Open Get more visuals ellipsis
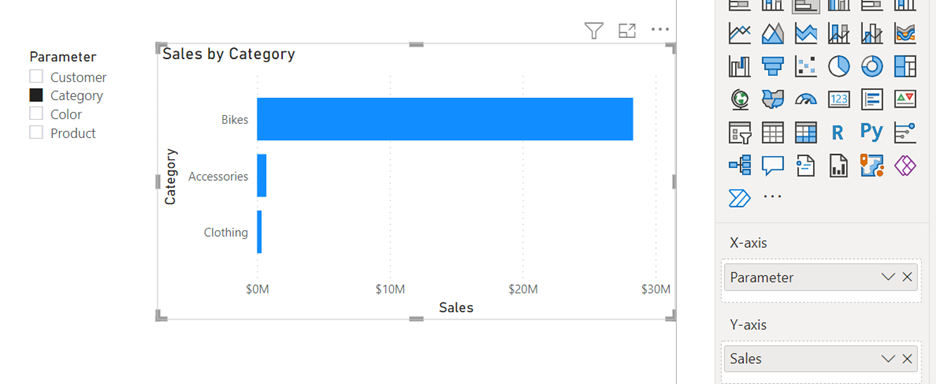The image size is (936, 384). pos(772,196)
